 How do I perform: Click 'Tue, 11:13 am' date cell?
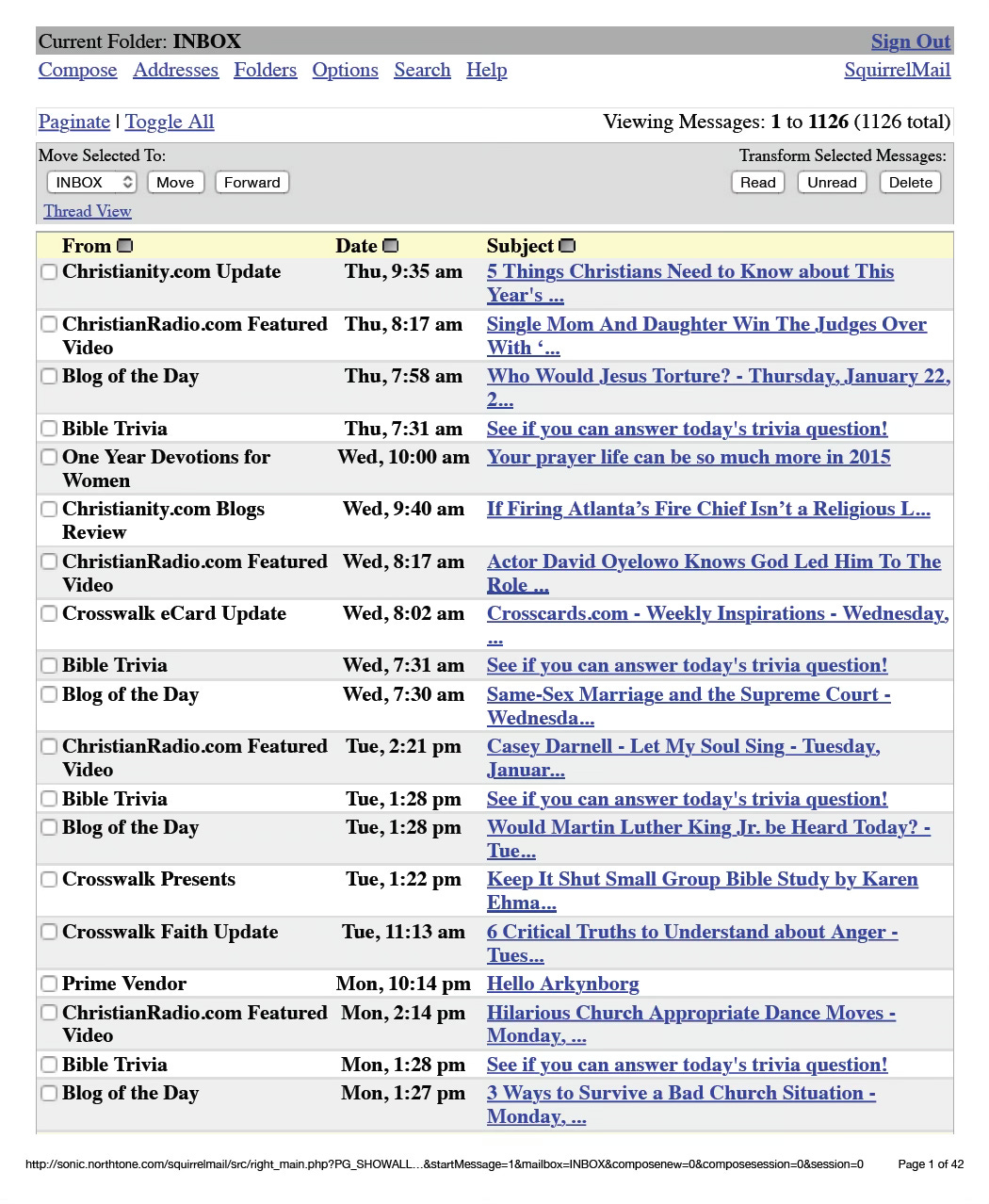click(403, 932)
